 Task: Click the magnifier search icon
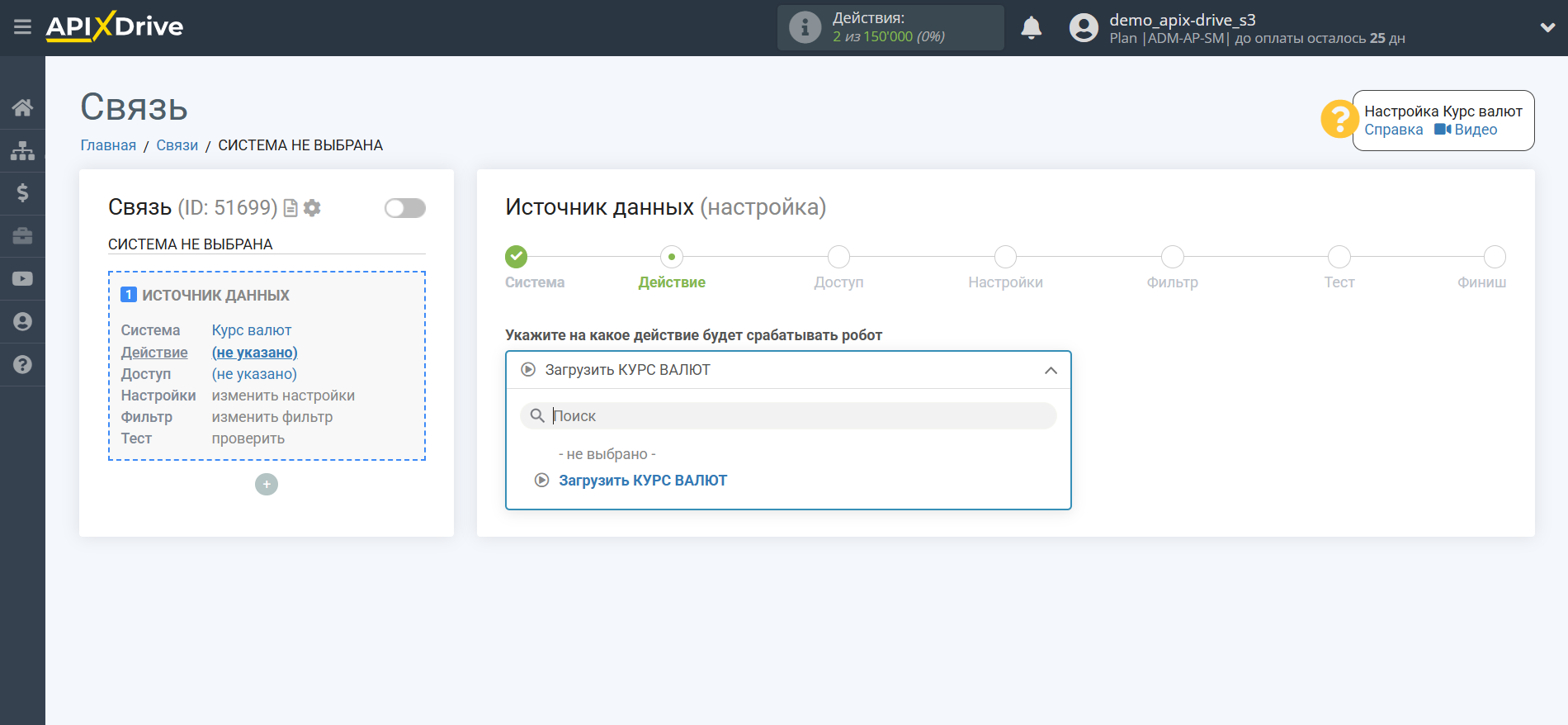[537, 415]
